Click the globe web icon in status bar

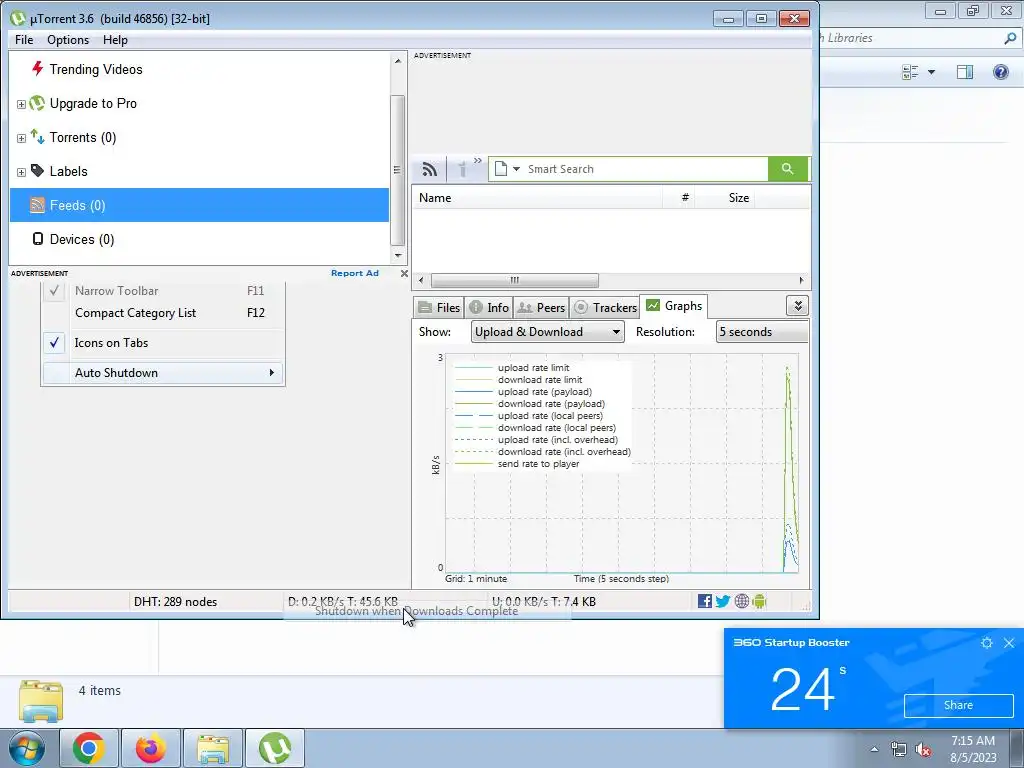[x=741, y=601]
